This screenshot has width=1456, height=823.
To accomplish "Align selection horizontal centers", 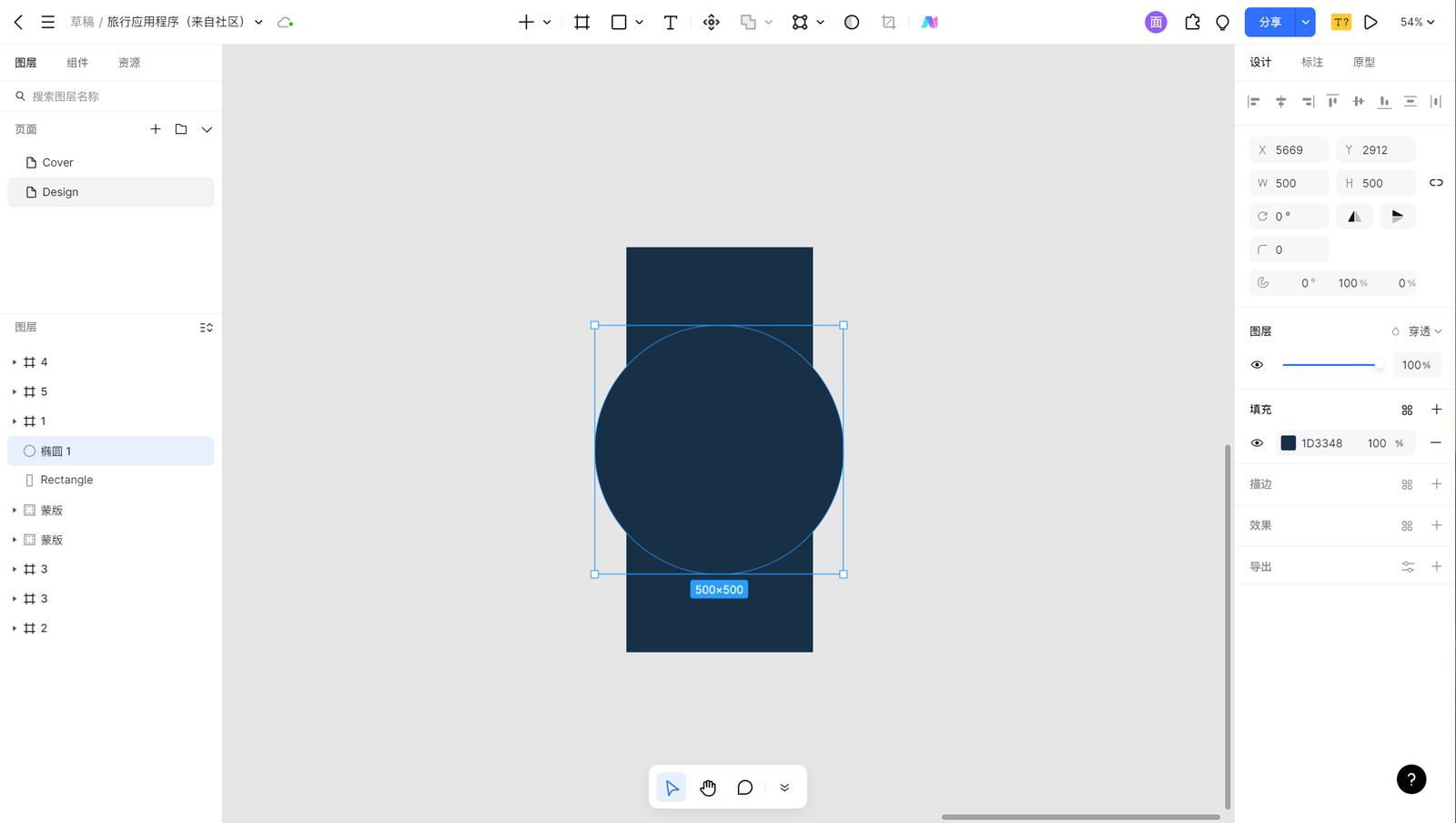I will [1280, 101].
